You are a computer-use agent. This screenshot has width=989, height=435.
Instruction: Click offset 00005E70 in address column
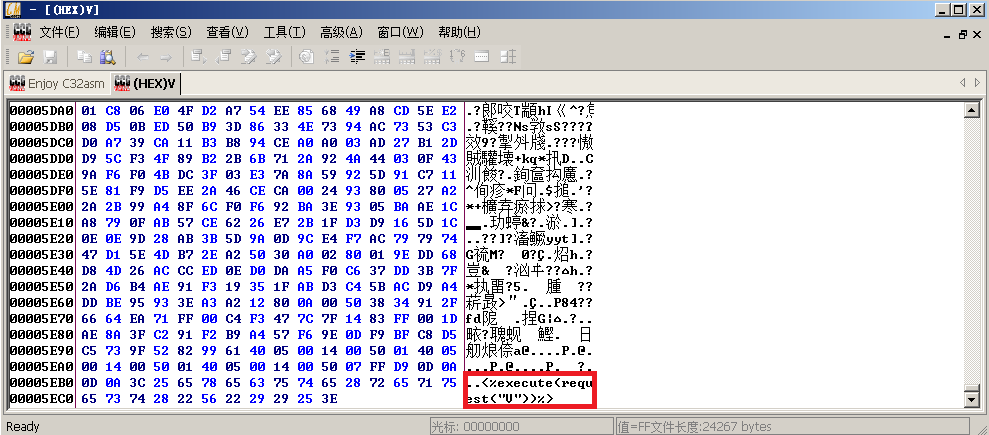[42, 319]
